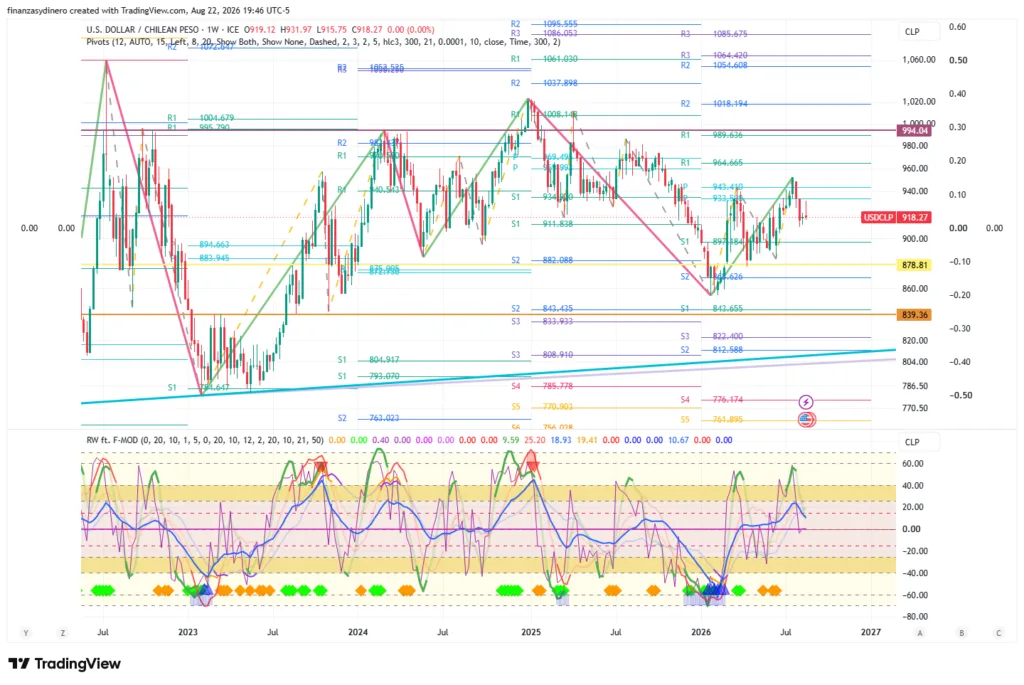Click the R1 989.636 pivot label

pyautogui.click(x=712, y=135)
